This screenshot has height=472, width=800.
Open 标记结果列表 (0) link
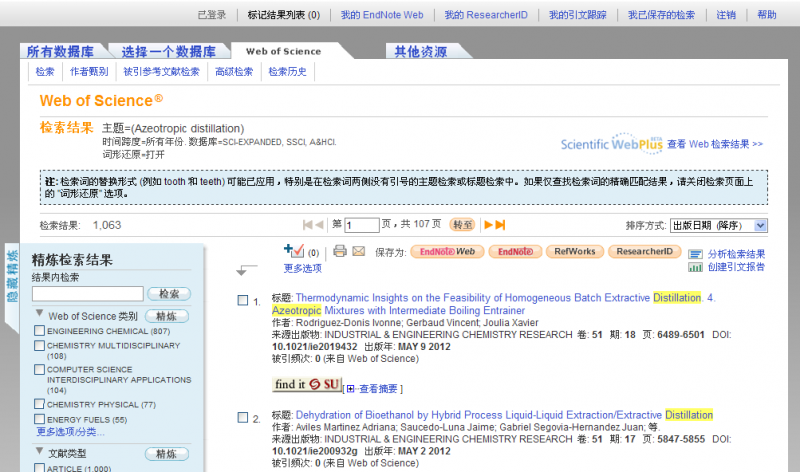284,15
